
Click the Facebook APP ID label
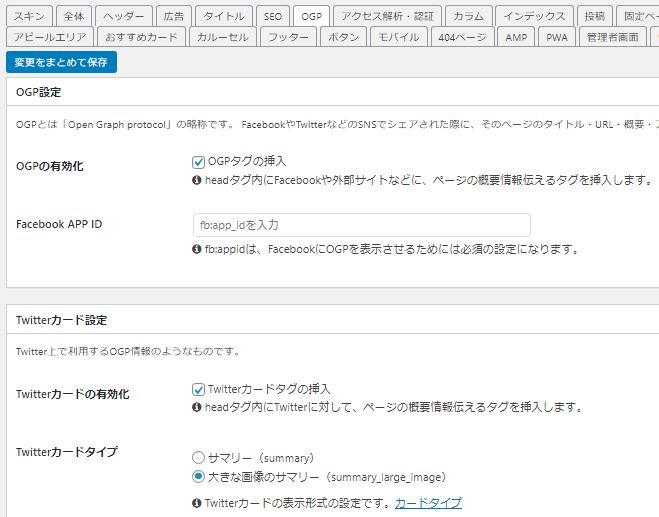coord(59,224)
